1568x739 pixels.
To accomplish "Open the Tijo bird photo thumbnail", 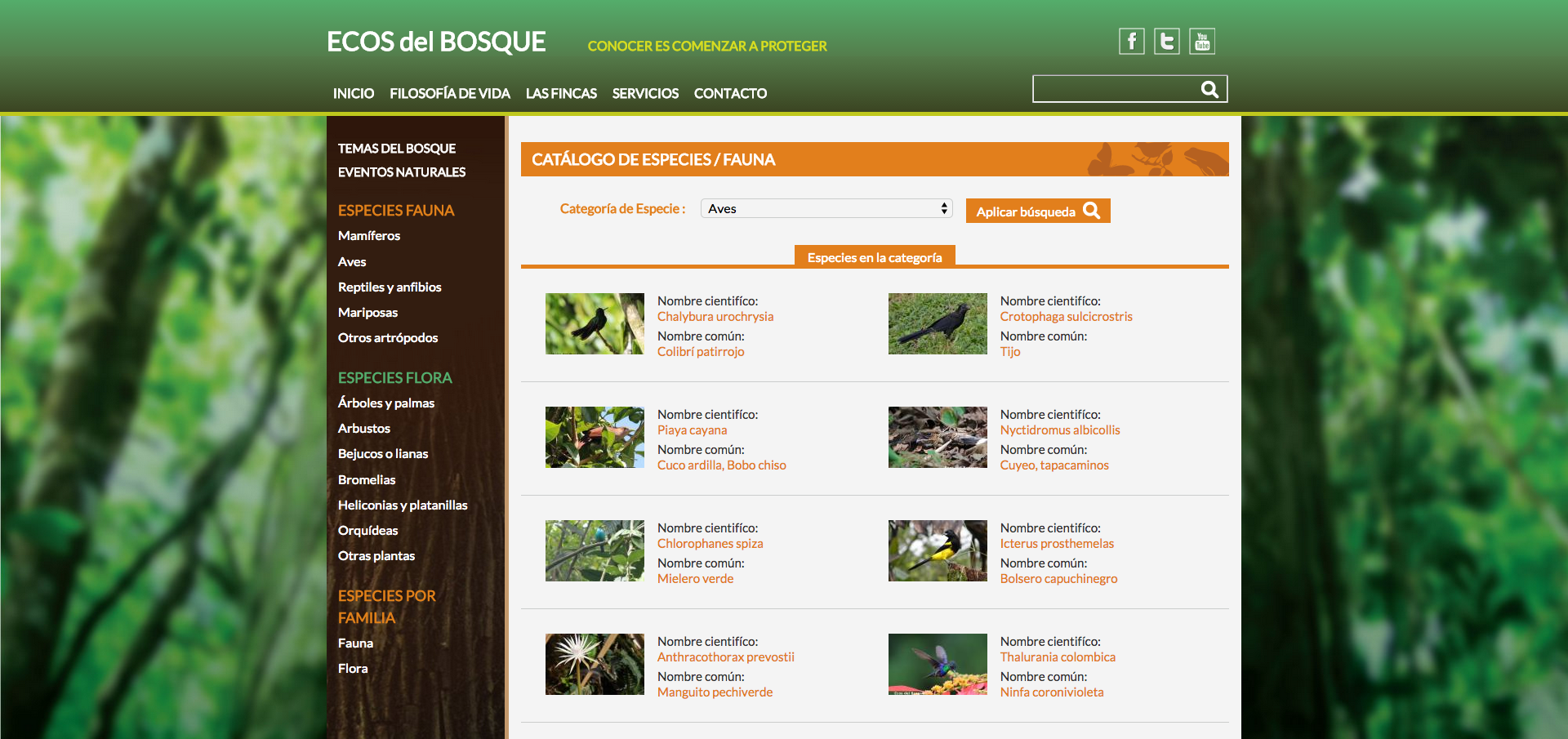I will tap(938, 324).
